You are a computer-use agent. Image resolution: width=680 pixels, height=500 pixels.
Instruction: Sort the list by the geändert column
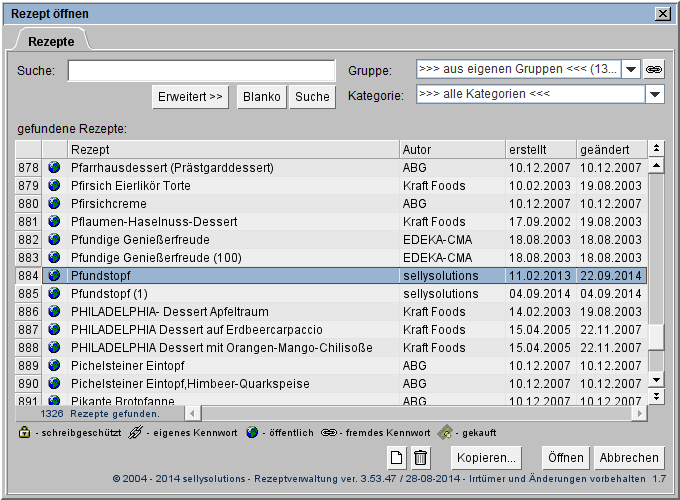(x=610, y=149)
